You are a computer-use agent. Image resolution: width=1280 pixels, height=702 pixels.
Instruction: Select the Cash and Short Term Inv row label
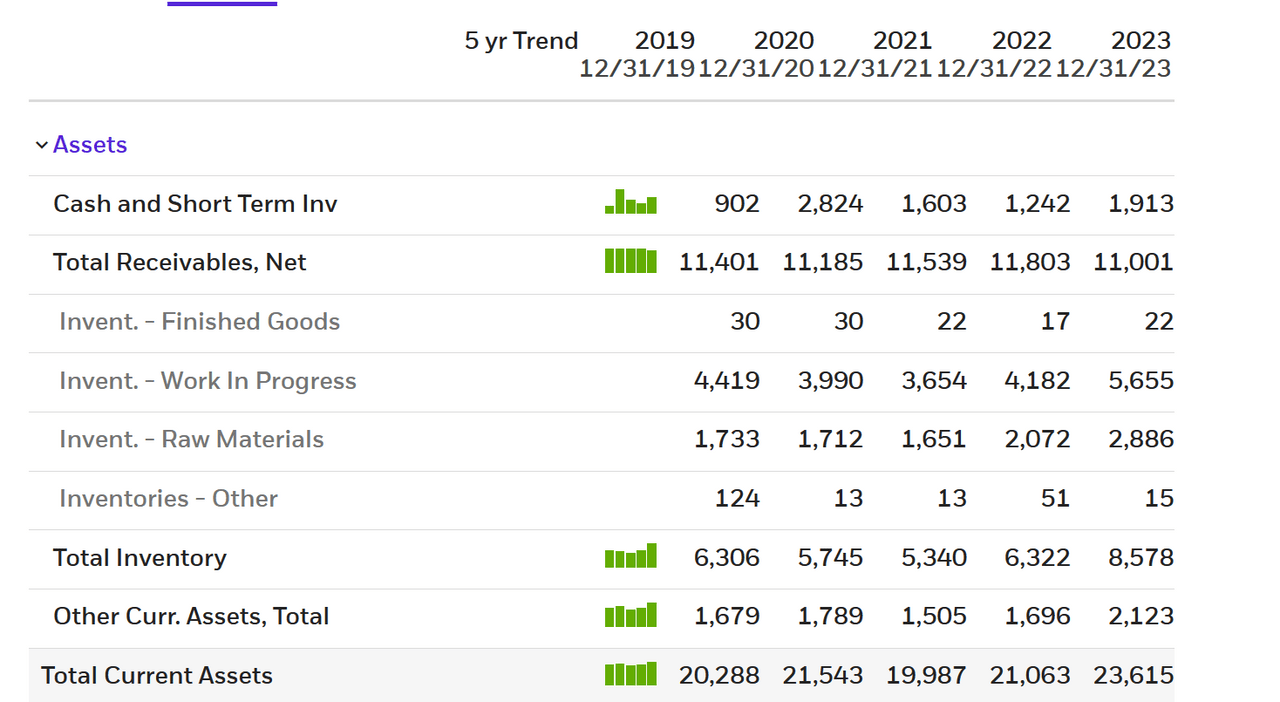tap(195, 204)
